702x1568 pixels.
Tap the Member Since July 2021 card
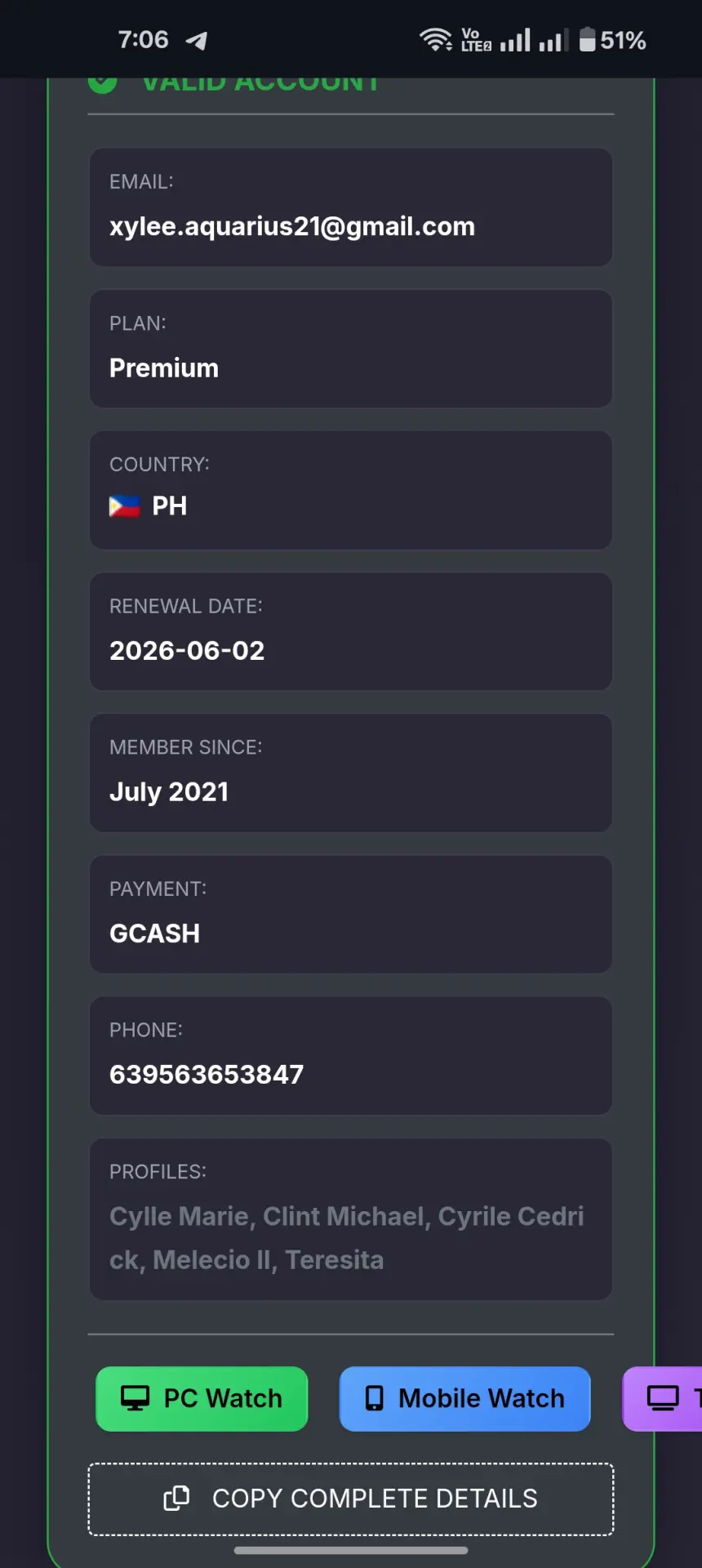(x=351, y=773)
